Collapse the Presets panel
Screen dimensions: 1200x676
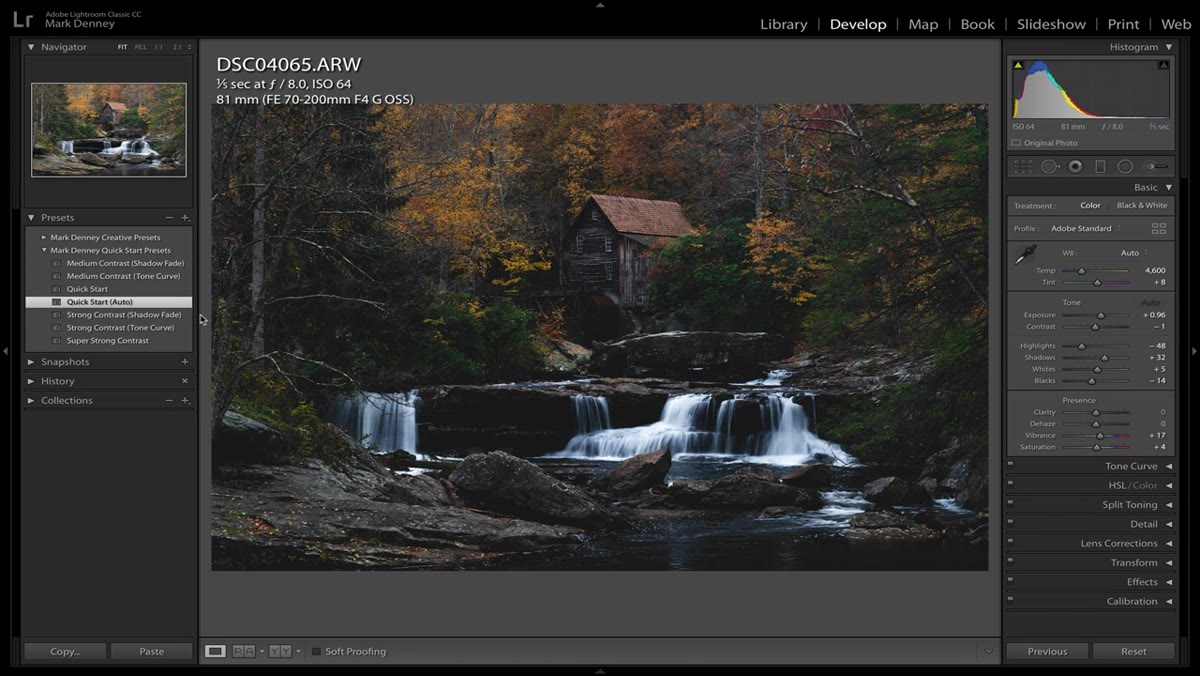[x=31, y=217]
